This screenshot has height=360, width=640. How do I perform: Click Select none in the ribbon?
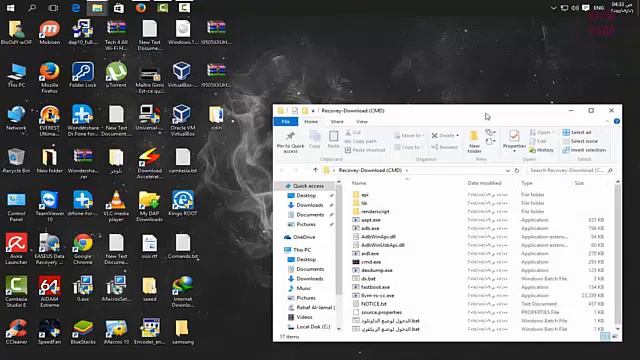(580, 141)
